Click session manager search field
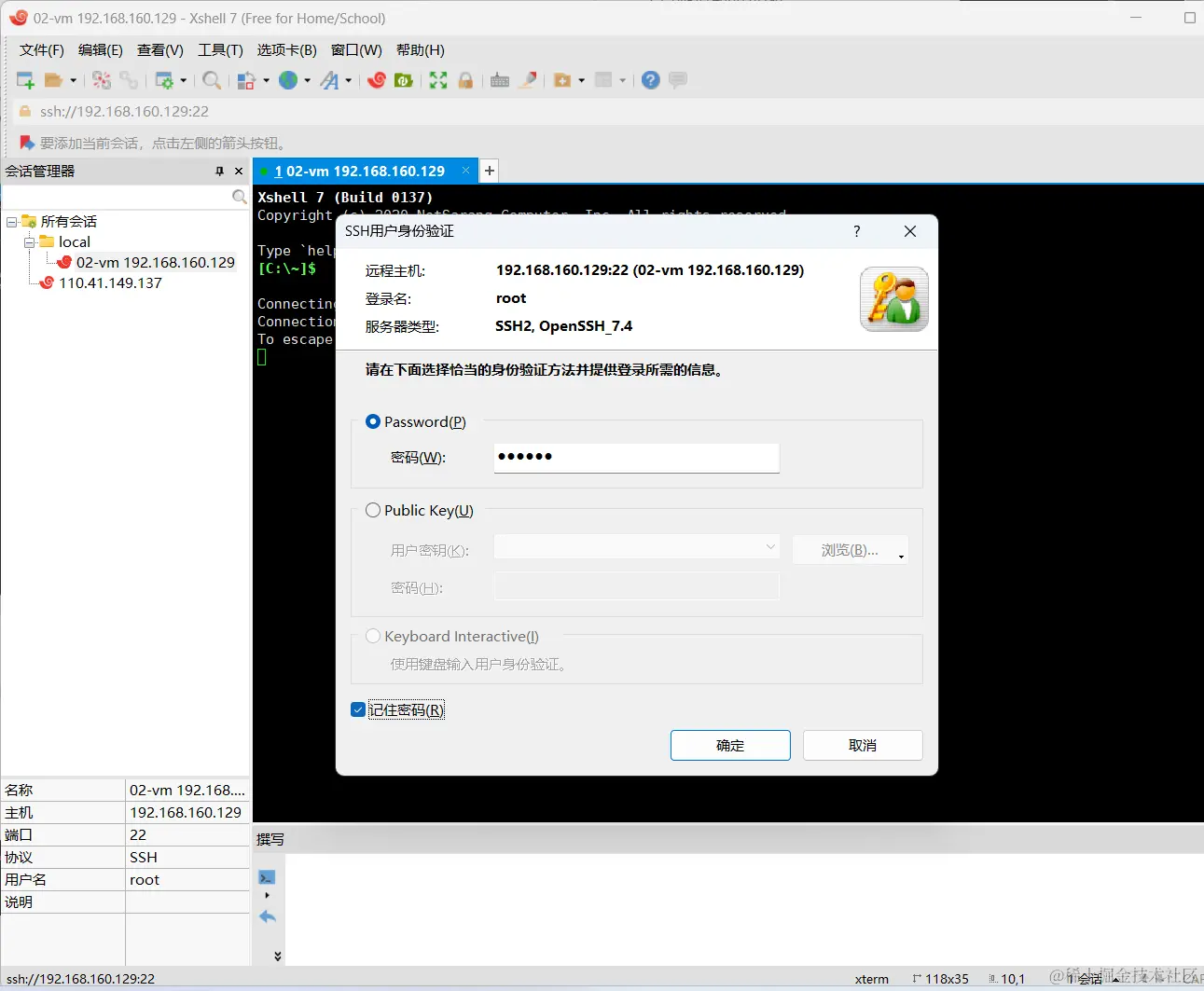The width and height of the screenshot is (1204, 991). coord(117,197)
